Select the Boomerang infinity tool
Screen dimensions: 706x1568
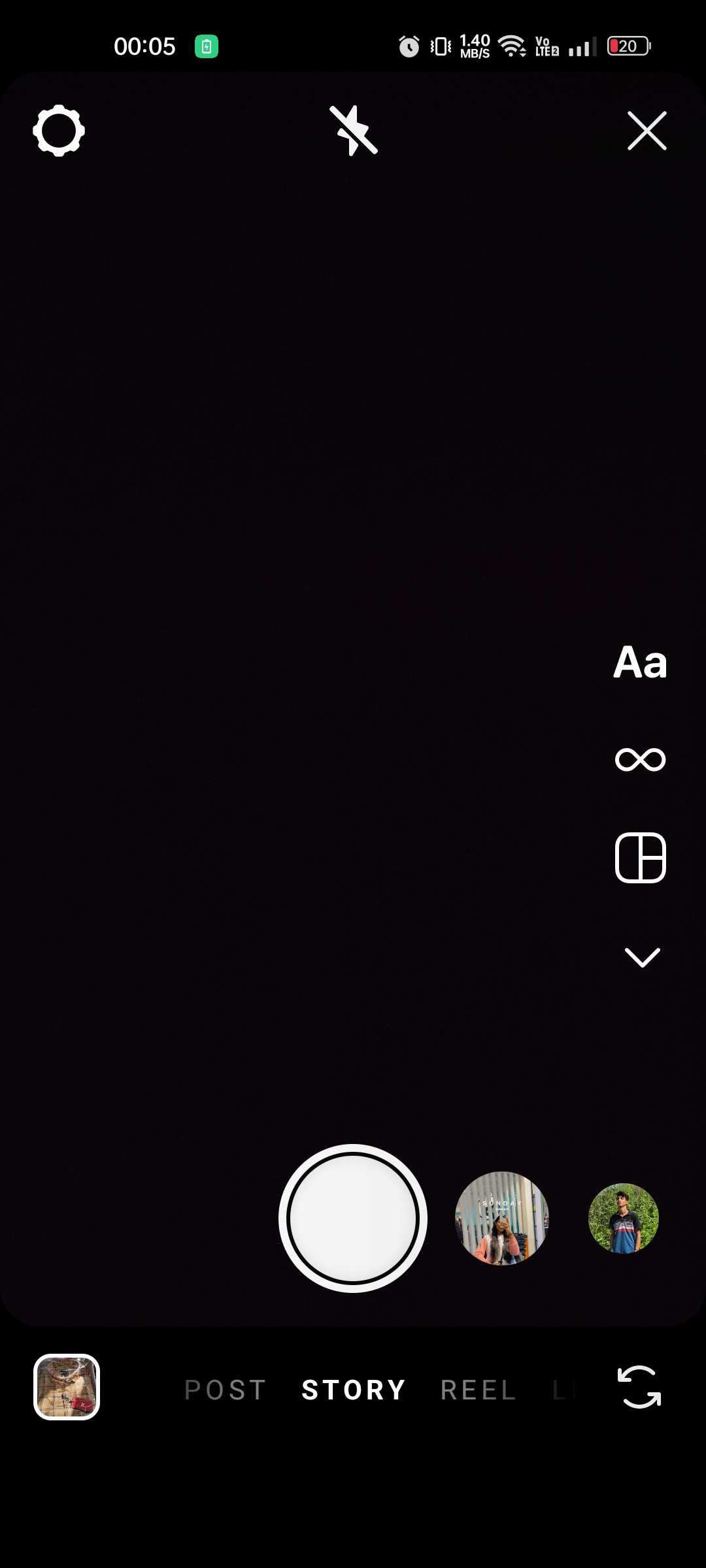pyautogui.click(x=641, y=759)
